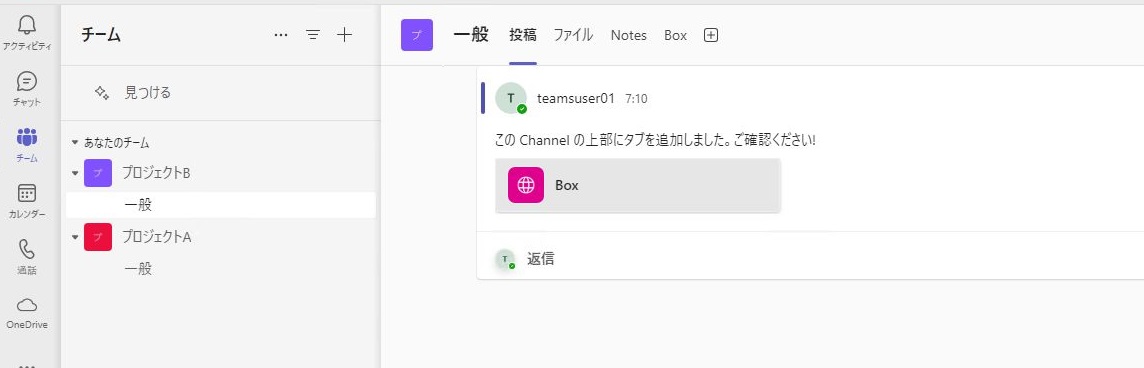The image size is (1144, 368).
Task: Open the Calls phone icon
Action: point(27,249)
